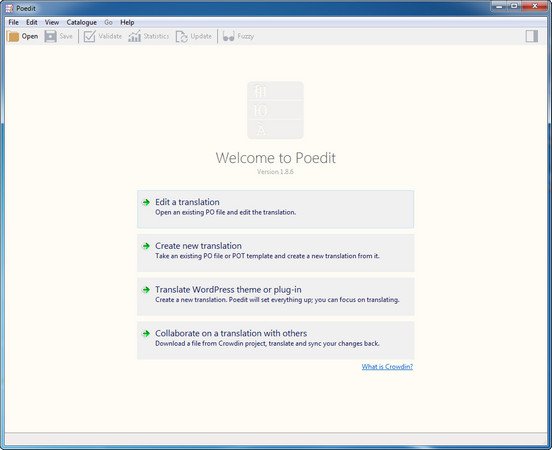The height and width of the screenshot is (450, 552).
Task: Open the Statistics chart icon
Action: coord(134,36)
